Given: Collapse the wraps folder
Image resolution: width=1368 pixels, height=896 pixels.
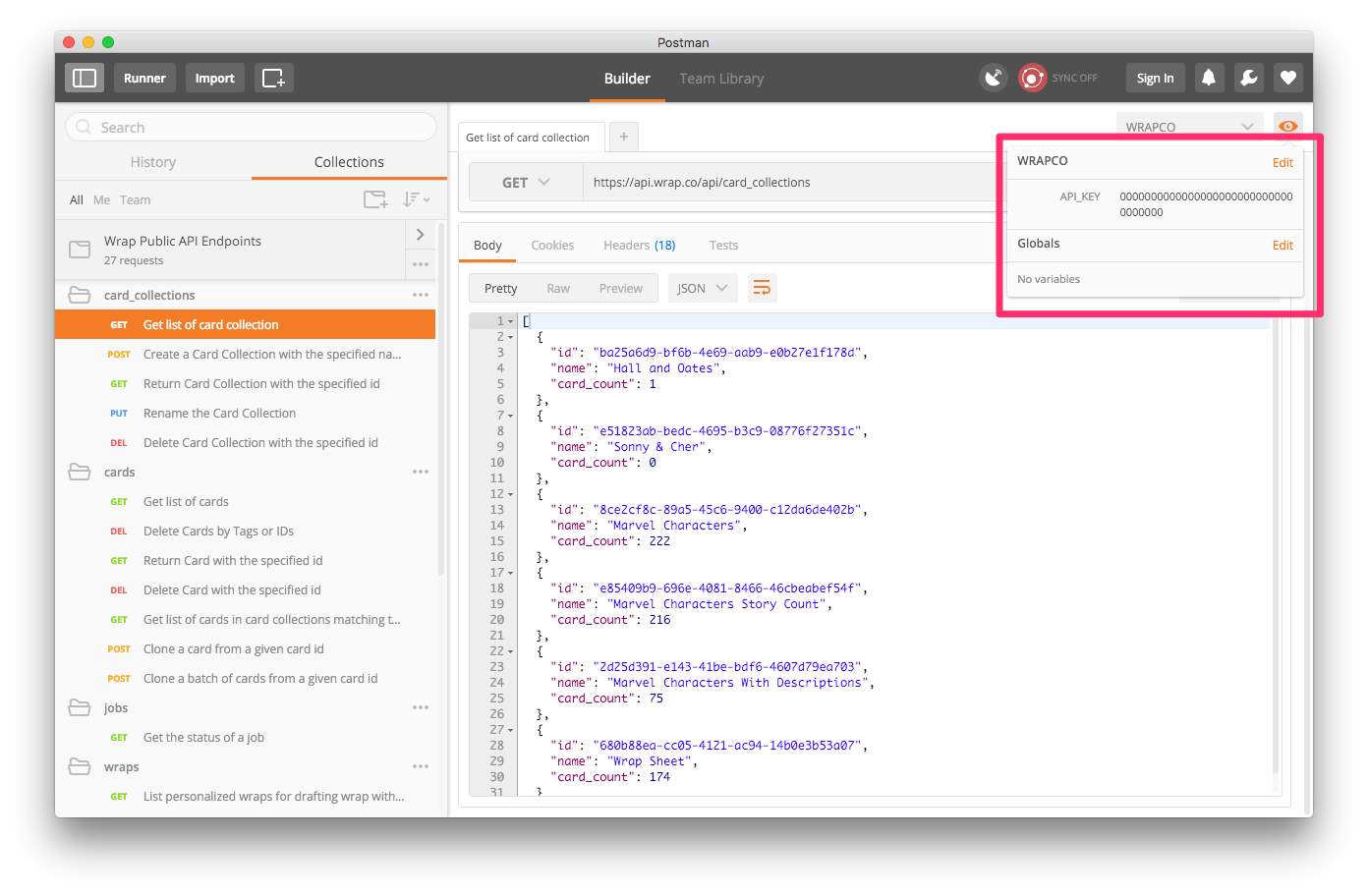Looking at the screenshot, I should pyautogui.click(x=80, y=766).
